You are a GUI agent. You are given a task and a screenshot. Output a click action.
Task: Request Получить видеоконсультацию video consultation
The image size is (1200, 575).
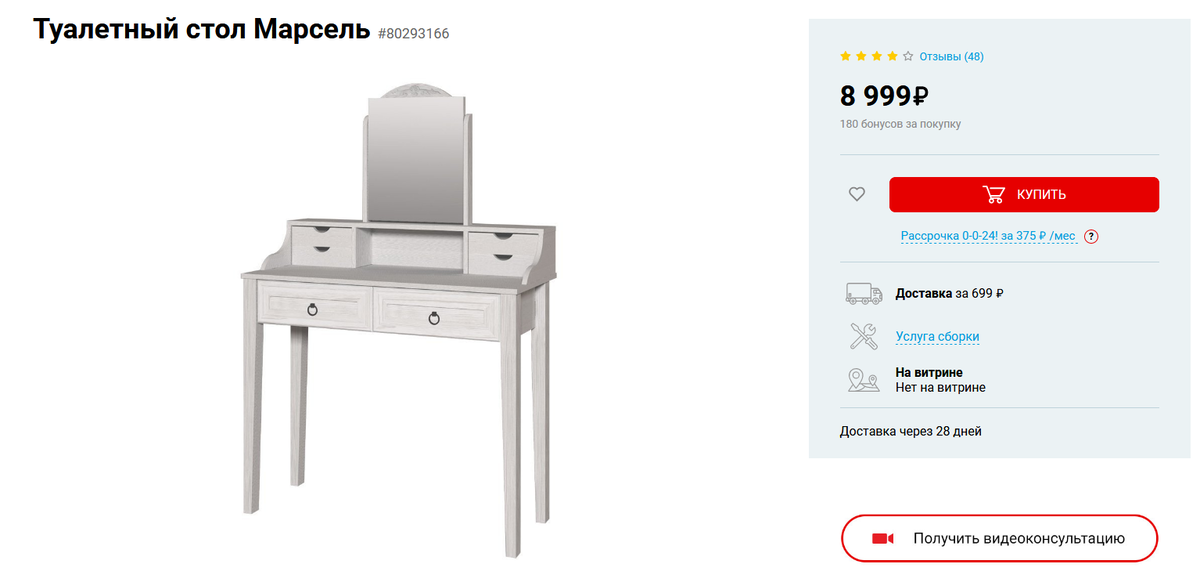tap(999, 538)
